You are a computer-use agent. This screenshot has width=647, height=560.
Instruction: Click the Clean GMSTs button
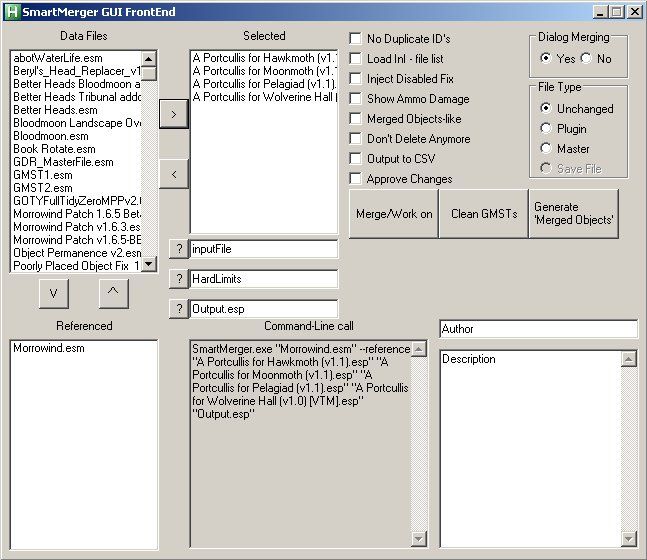pos(484,214)
